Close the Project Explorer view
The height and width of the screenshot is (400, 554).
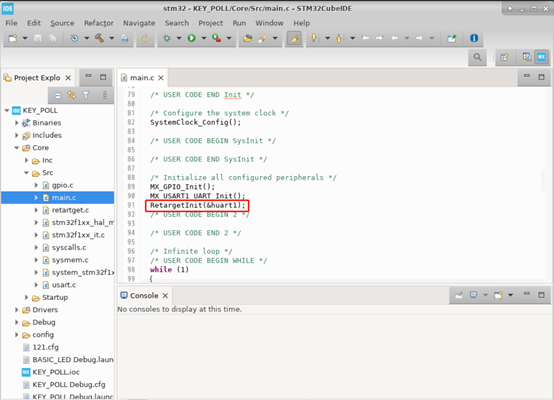[x=69, y=78]
